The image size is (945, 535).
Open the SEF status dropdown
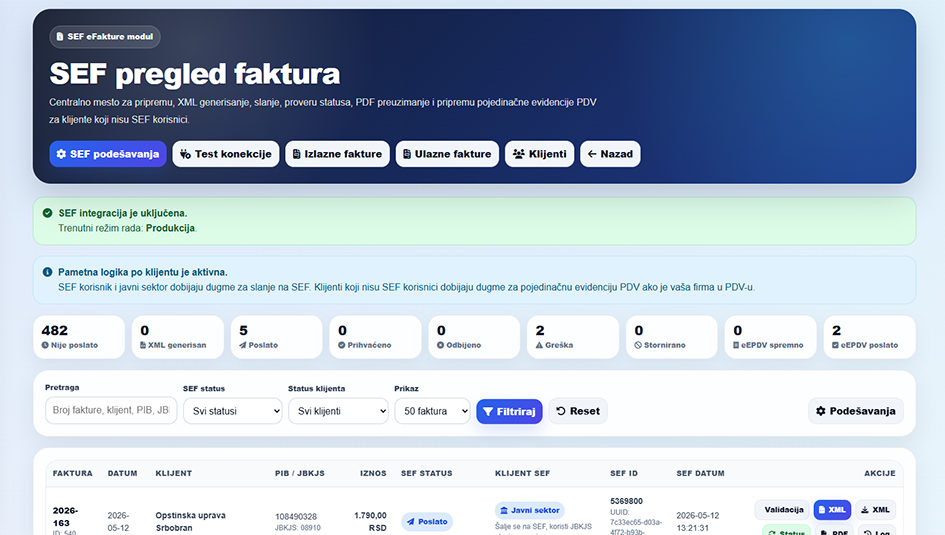[x=233, y=411]
